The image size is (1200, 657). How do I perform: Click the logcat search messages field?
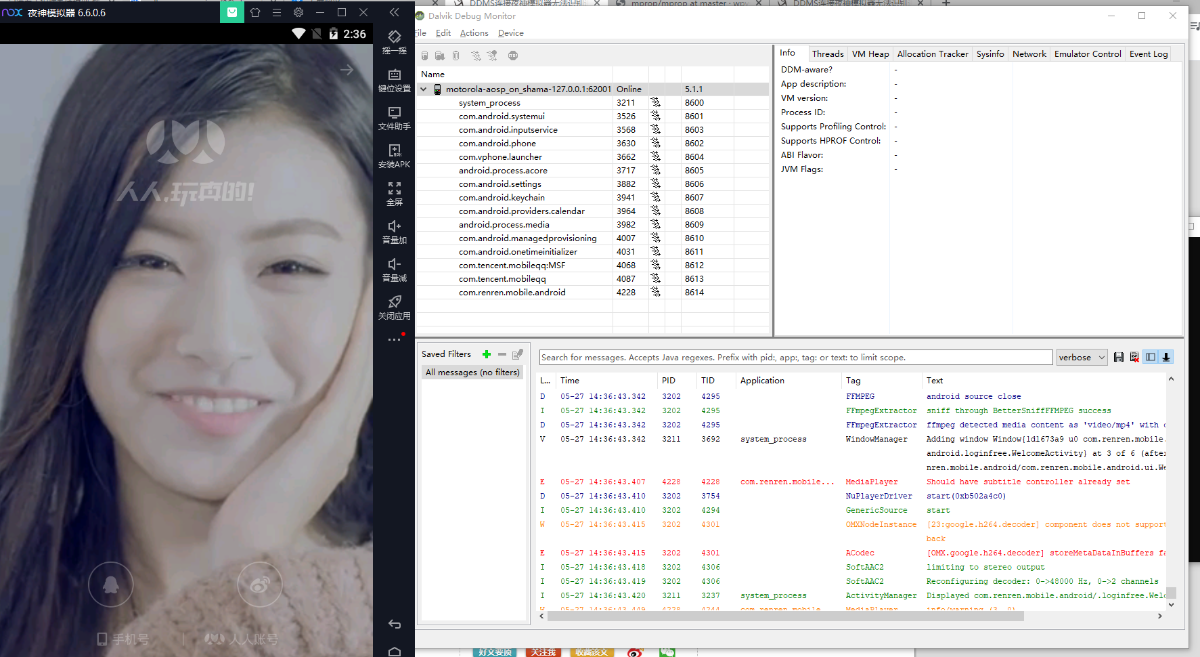795,357
